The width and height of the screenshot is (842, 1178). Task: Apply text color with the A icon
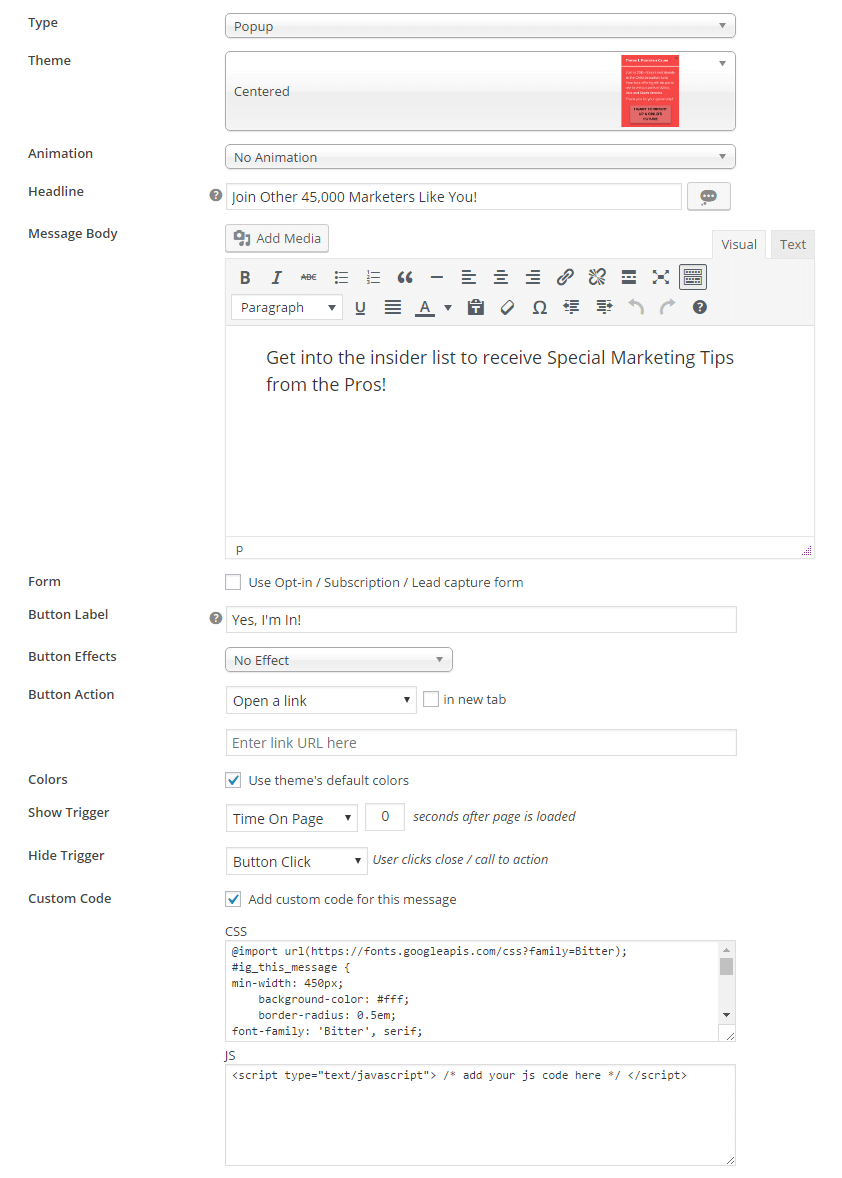tap(425, 307)
